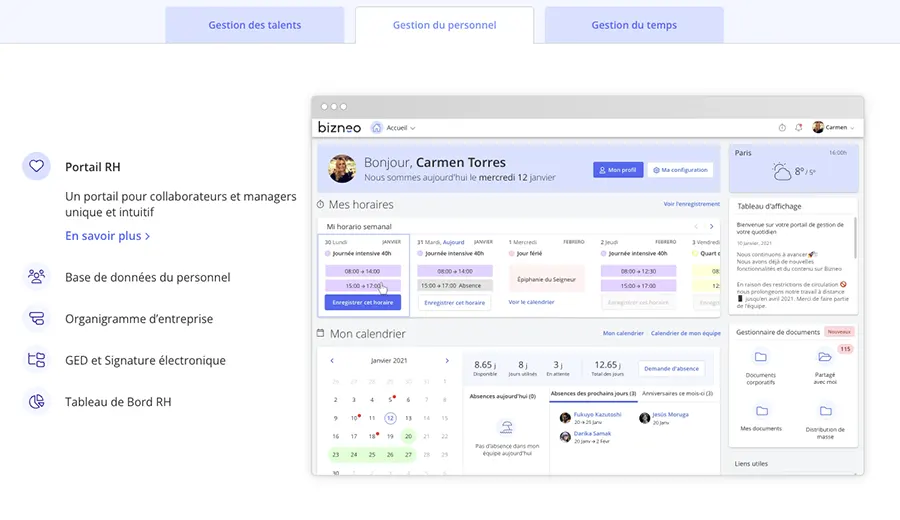
Task: Open GED et Signature électronique
Action: pos(145,360)
